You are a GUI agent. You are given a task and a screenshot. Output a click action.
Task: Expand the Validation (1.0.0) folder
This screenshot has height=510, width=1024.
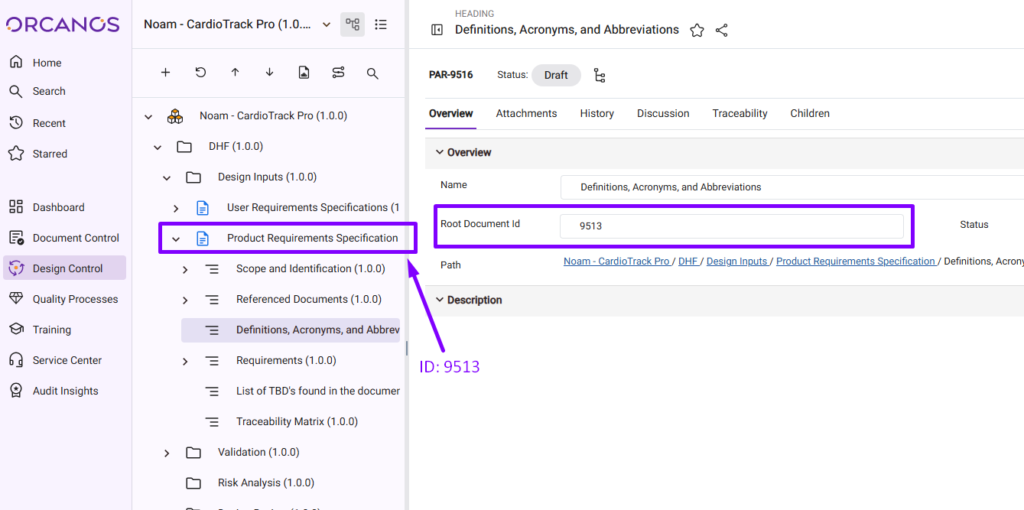(167, 453)
